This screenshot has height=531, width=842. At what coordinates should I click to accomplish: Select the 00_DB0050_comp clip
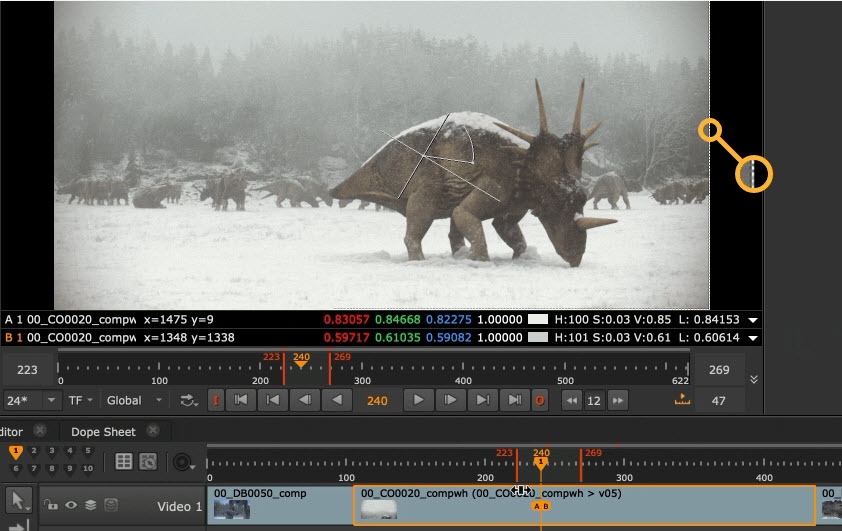280,505
